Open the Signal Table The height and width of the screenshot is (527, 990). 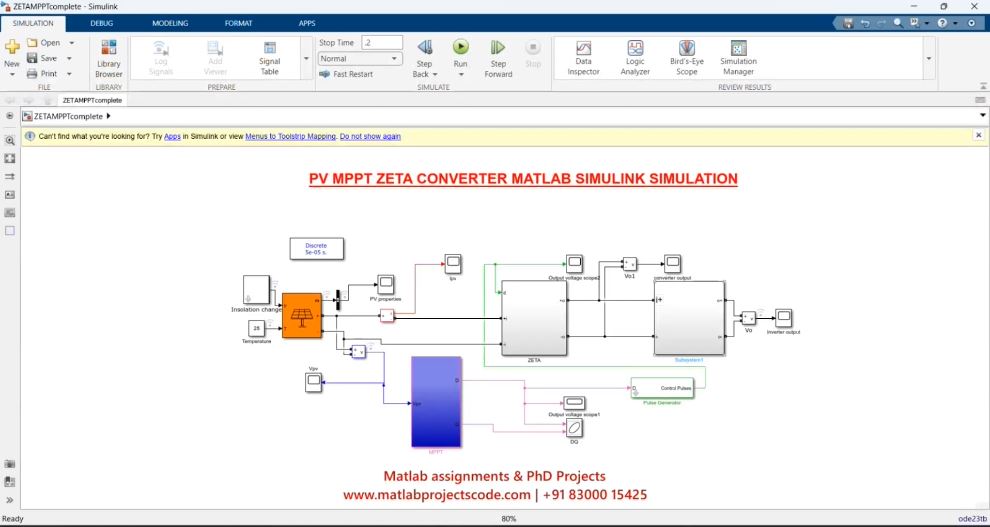(270, 58)
